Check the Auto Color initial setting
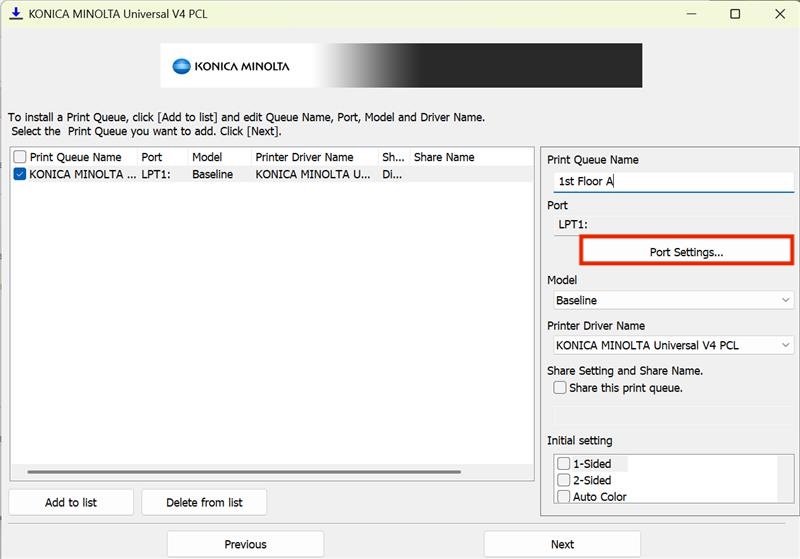The image size is (800, 559). [563, 496]
